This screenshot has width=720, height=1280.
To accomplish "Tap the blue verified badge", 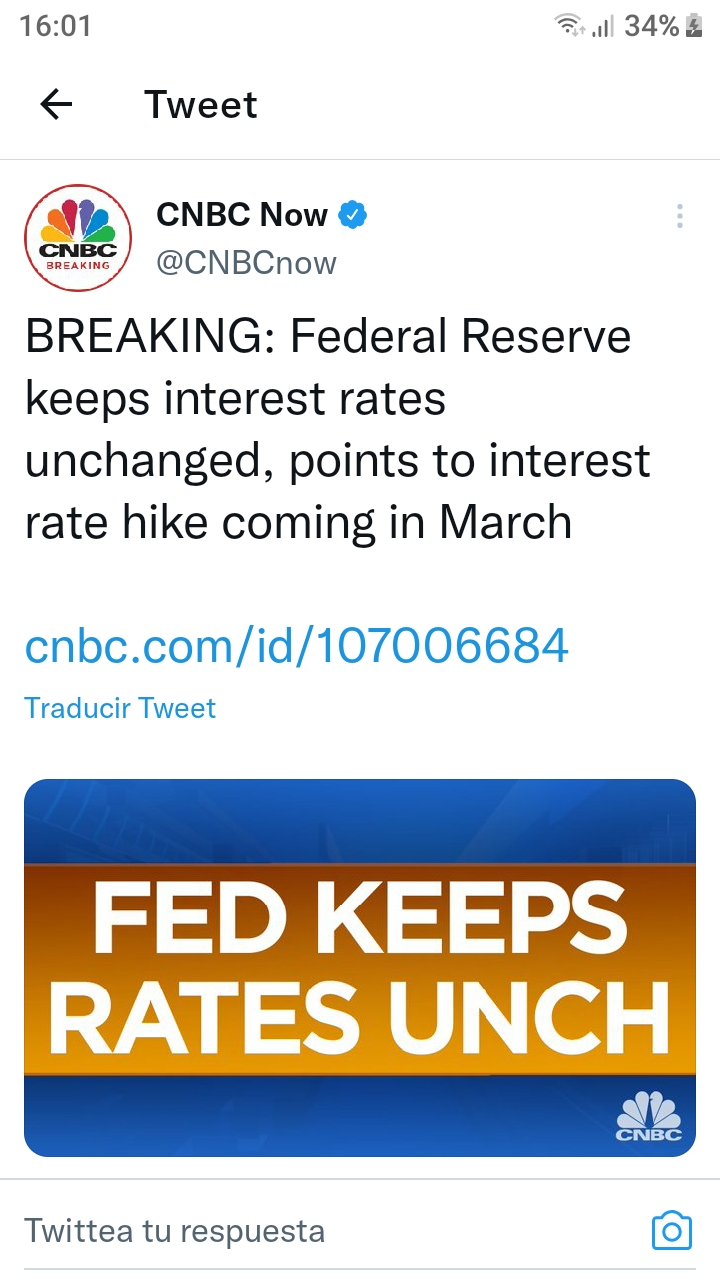I will point(352,215).
